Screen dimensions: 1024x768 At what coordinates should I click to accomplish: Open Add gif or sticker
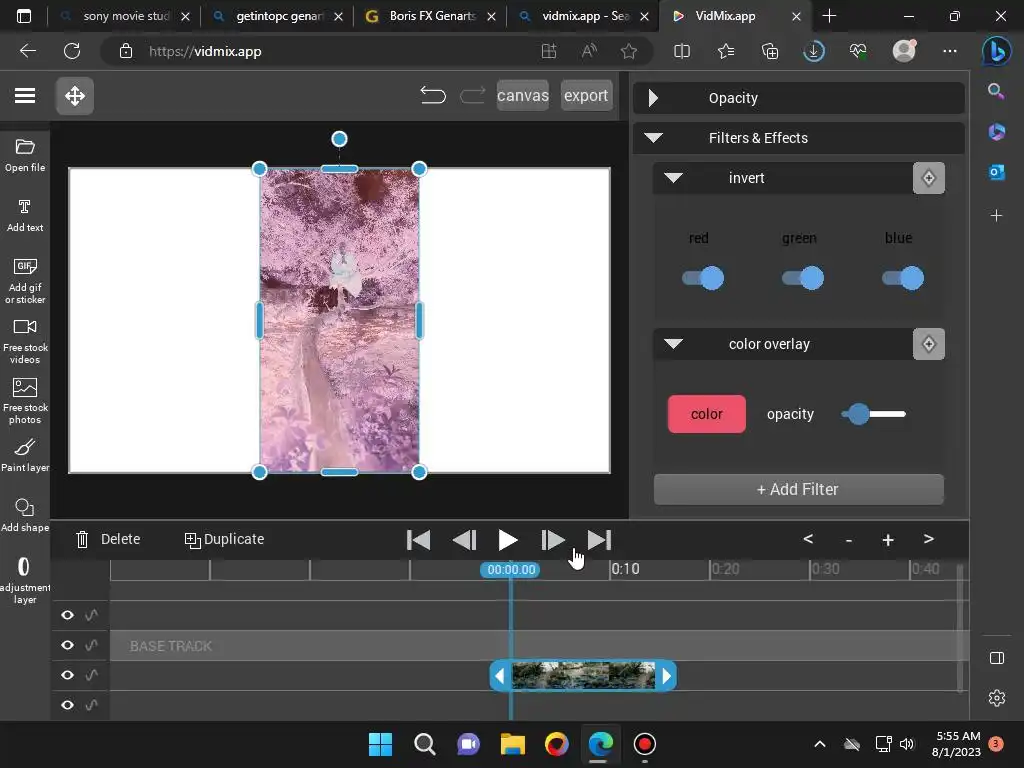(x=25, y=267)
